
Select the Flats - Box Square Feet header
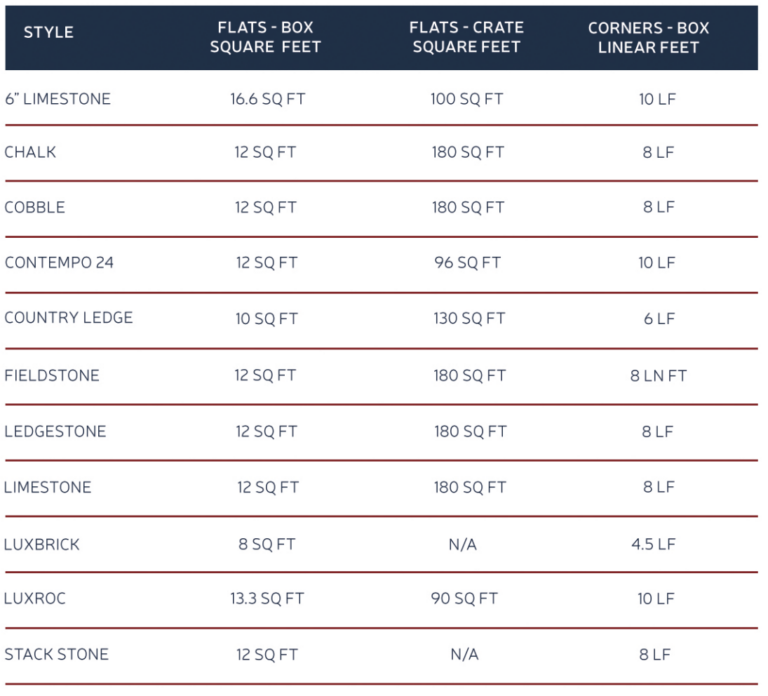(x=265, y=38)
